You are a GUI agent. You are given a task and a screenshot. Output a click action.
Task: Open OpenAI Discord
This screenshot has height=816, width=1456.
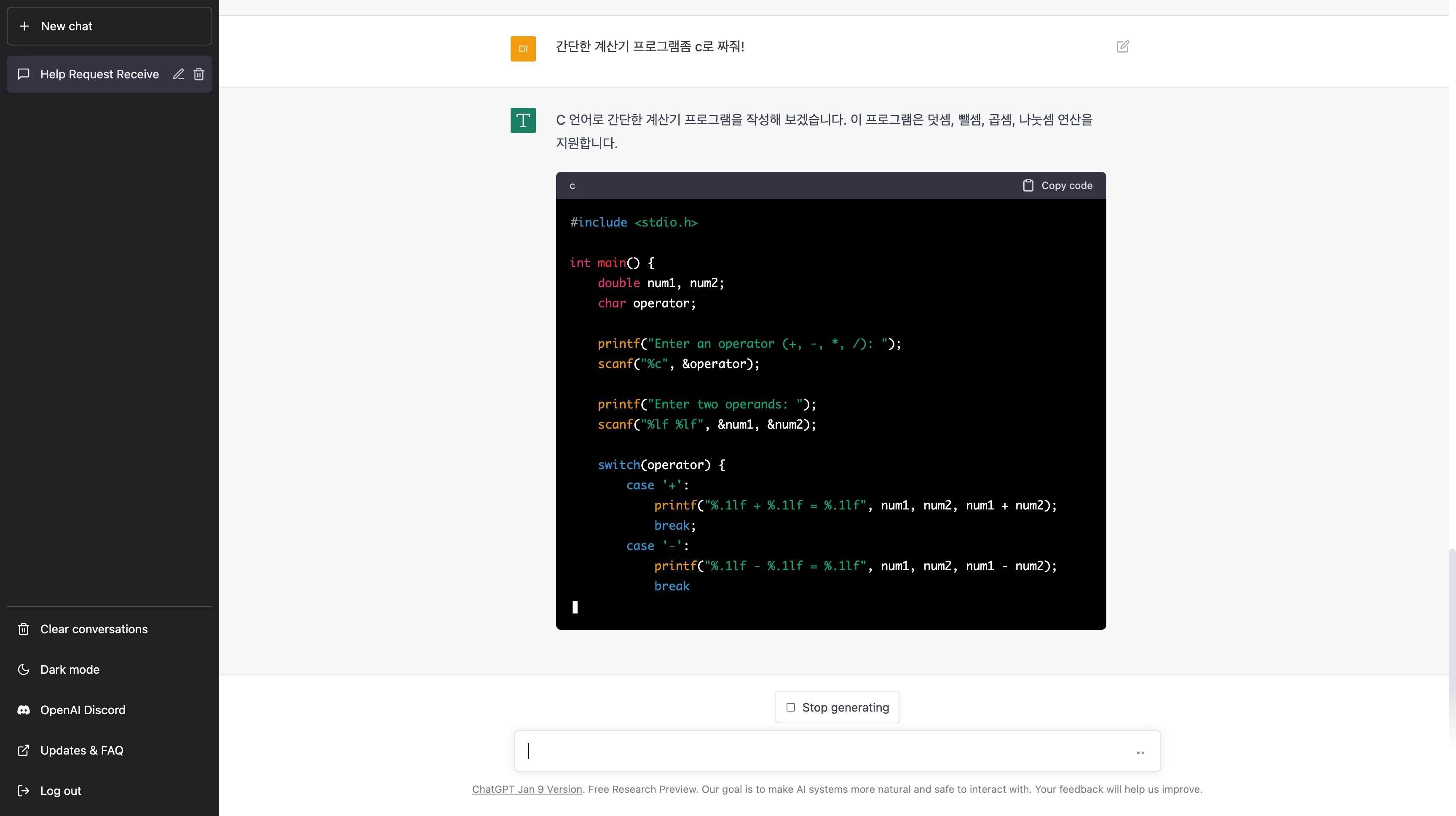tap(109, 710)
